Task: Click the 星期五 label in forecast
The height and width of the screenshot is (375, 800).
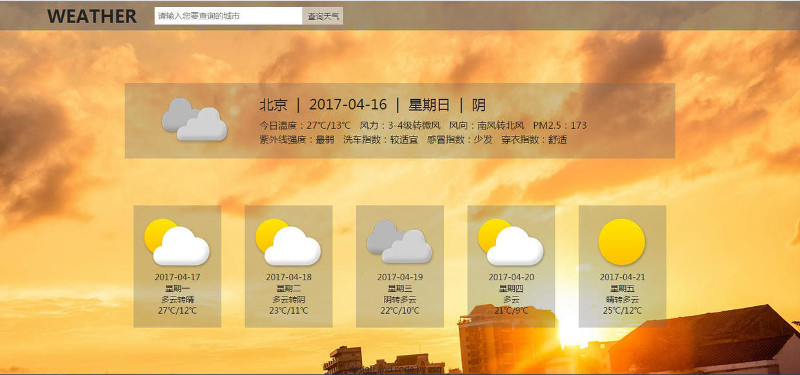Action: click(622, 288)
